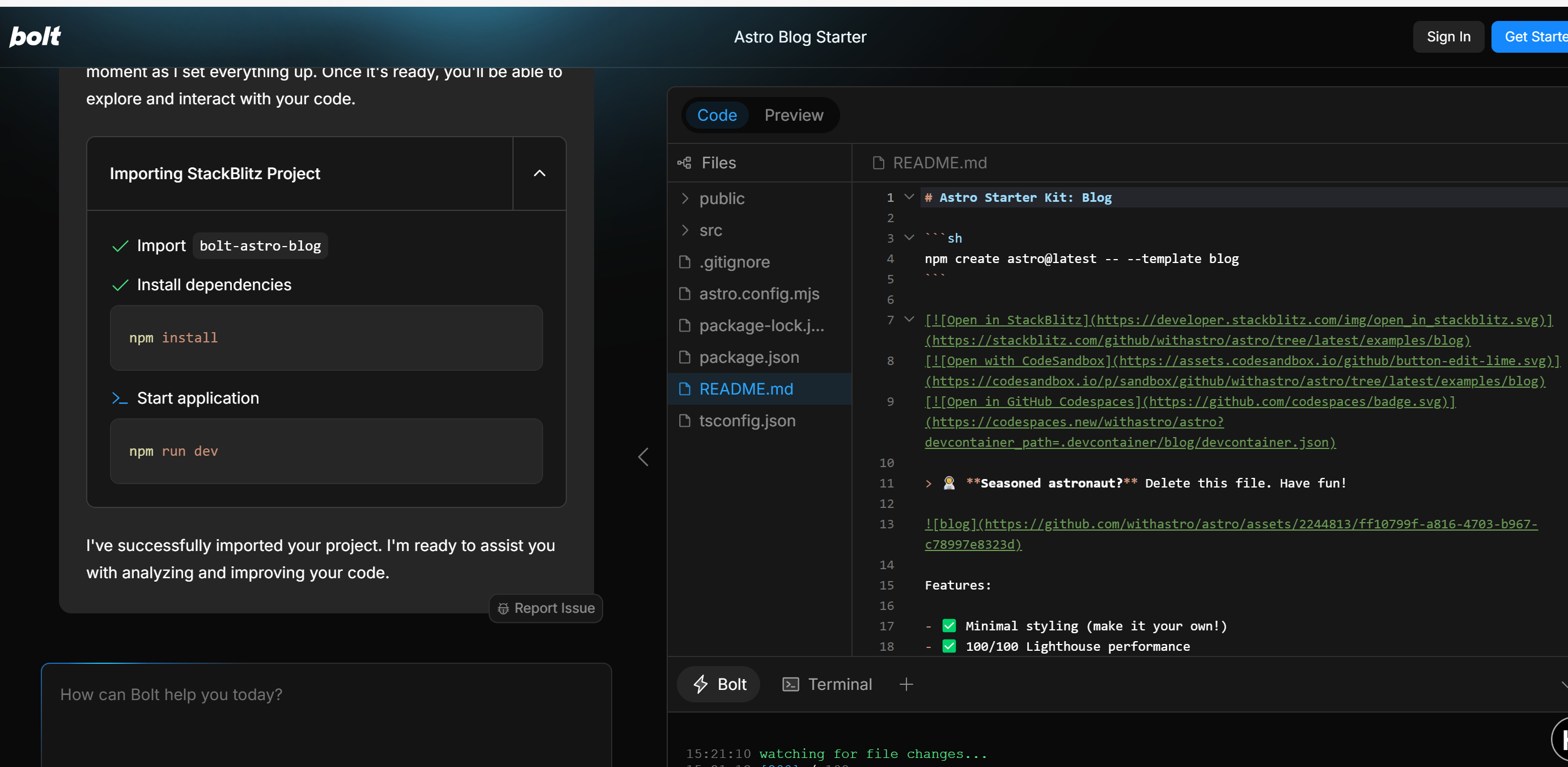Click the Files tree icon

[684, 163]
